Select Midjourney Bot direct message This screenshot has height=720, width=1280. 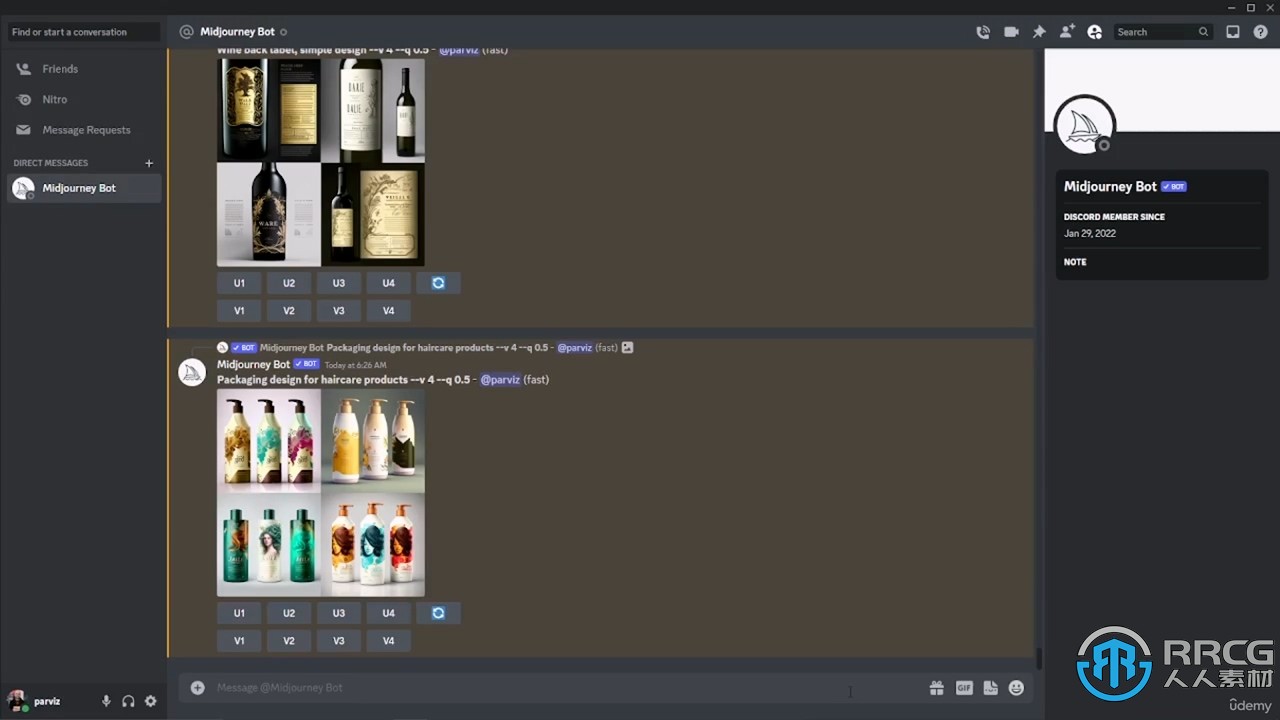point(83,188)
